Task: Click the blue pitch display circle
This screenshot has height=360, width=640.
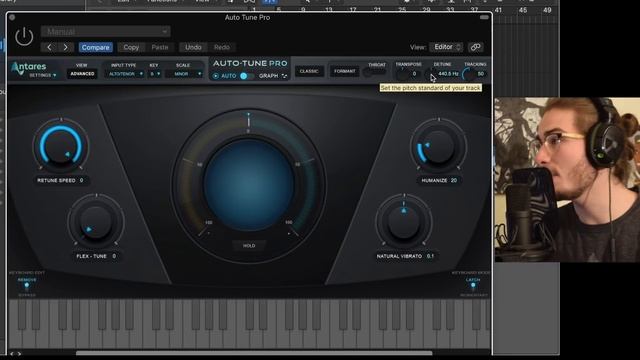Action: (x=249, y=185)
